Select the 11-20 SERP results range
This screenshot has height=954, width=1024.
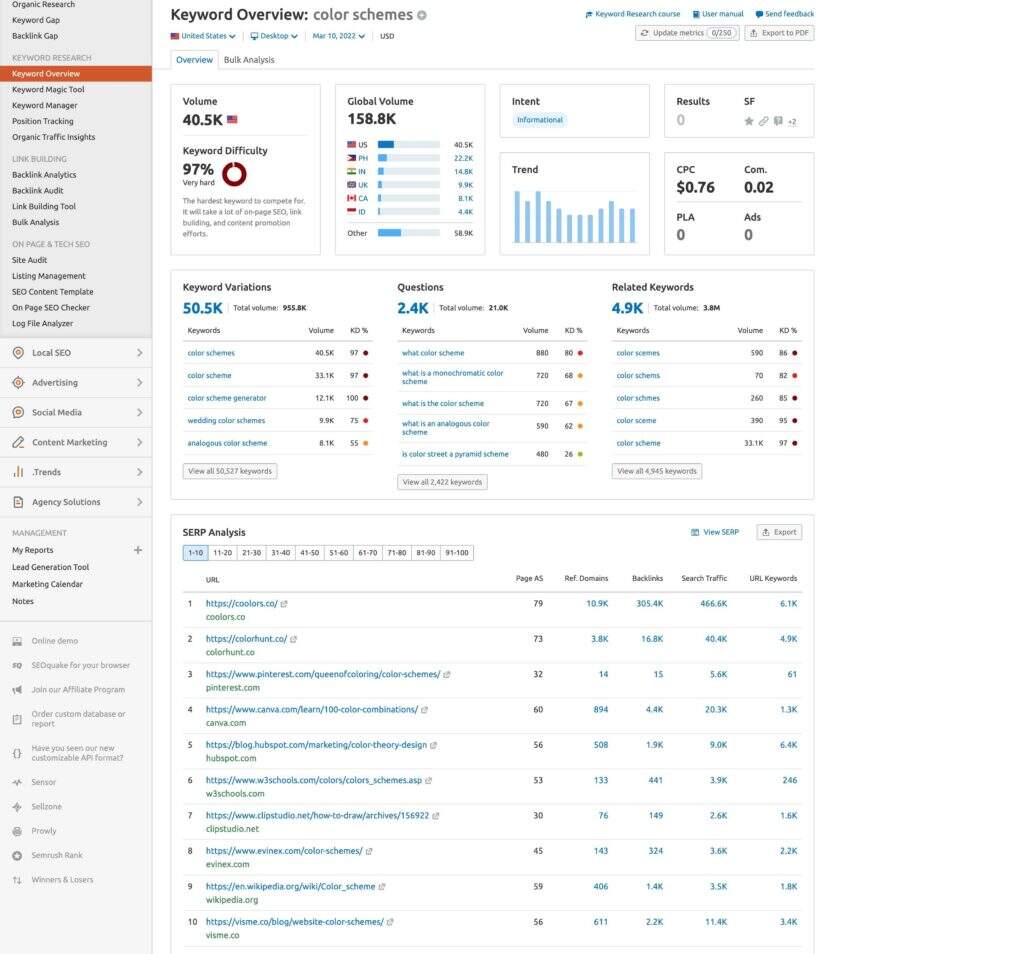(223, 553)
